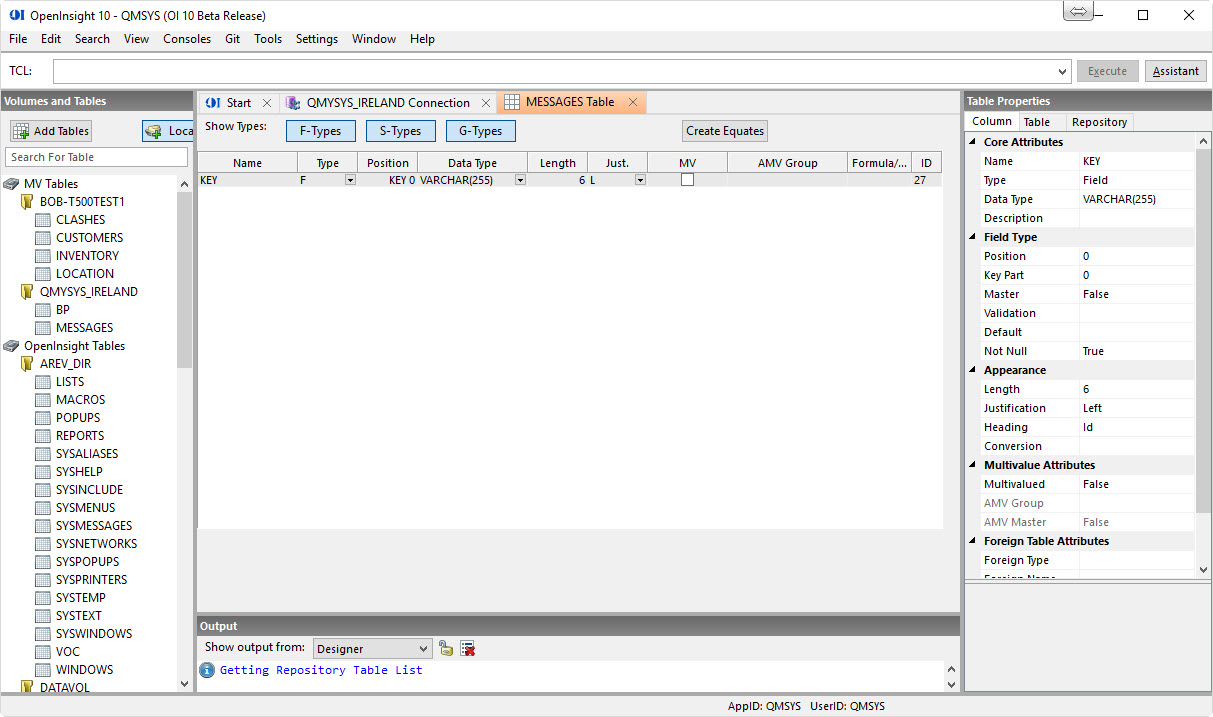Screen dimensions: 1213x717
Task: Toggle the F-Types filter button
Action: tap(320, 131)
